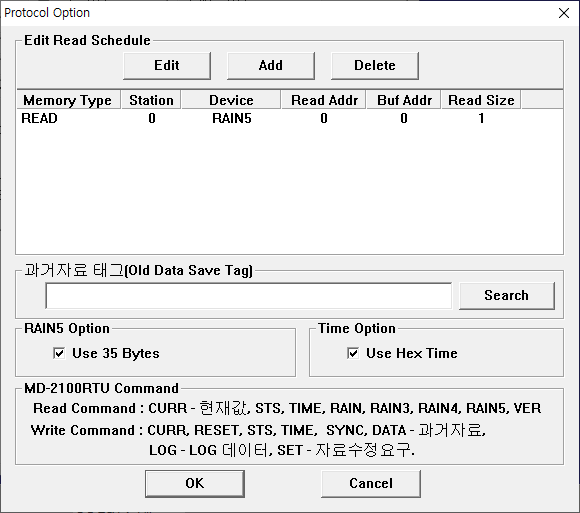Click the Station column header
580x513 pixels.
coord(151,100)
